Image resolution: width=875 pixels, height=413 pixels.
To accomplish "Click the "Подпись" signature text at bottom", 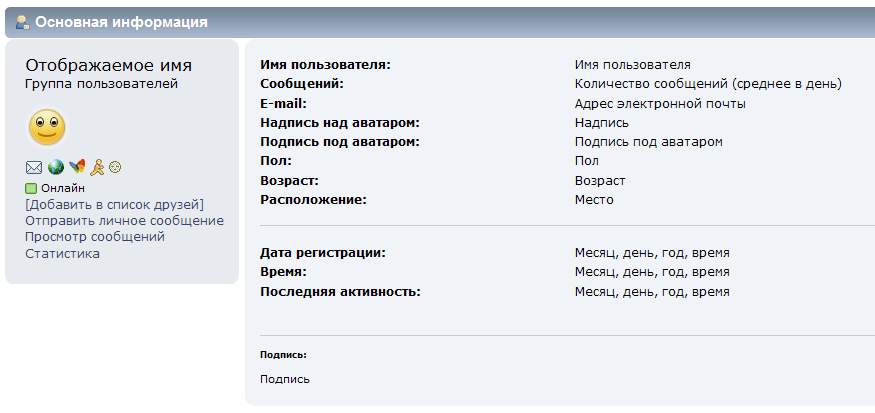I will (285, 380).
